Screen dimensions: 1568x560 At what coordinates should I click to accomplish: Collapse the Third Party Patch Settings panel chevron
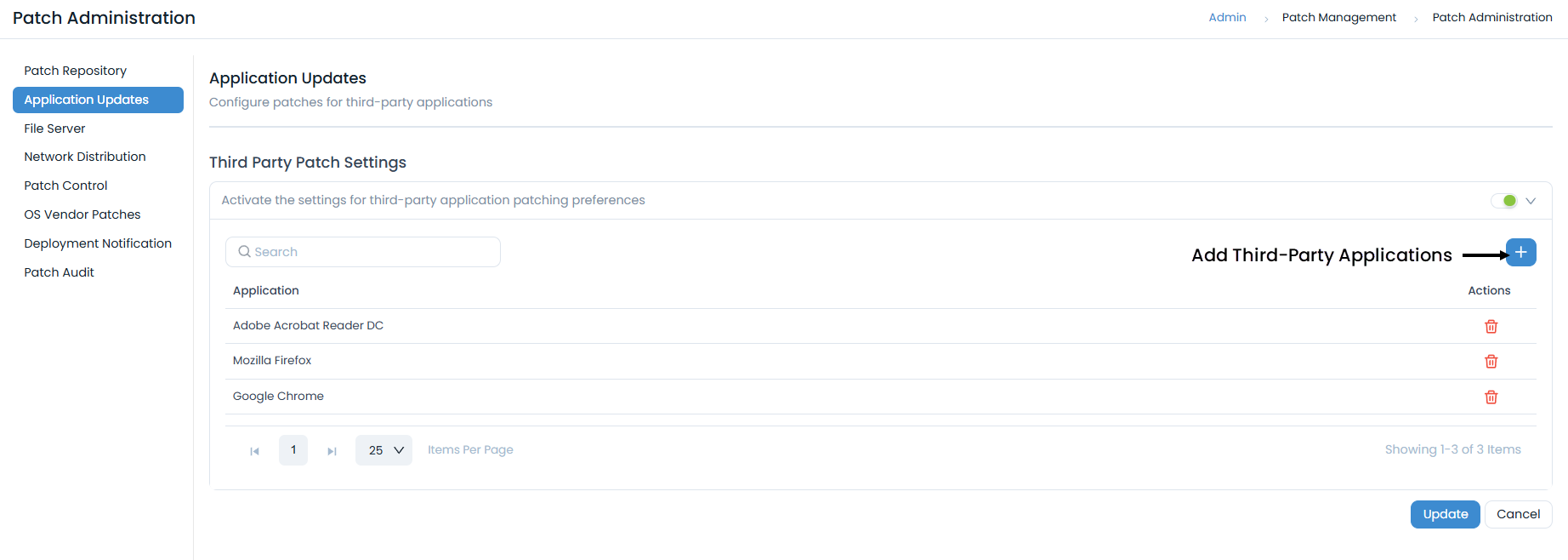pos(1530,200)
